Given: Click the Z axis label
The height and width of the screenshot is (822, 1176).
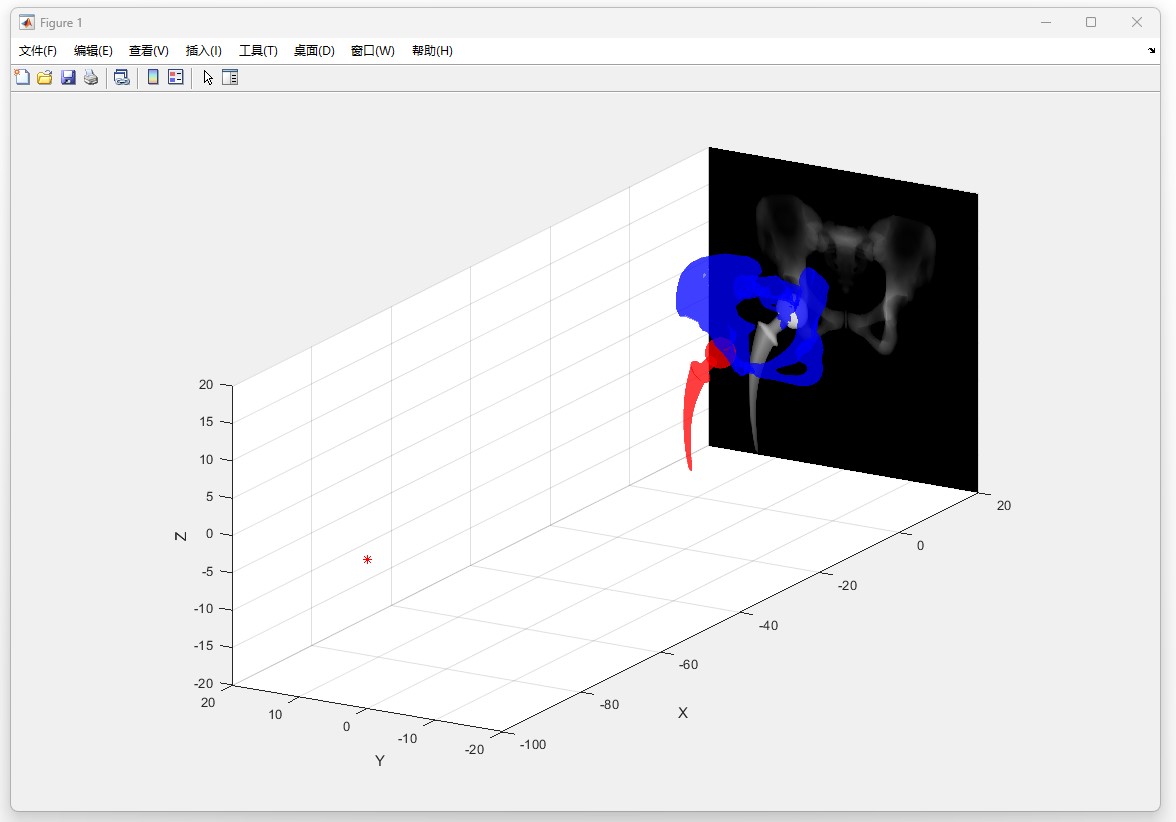Looking at the screenshot, I should pyautogui.click(x=181, y=536).
